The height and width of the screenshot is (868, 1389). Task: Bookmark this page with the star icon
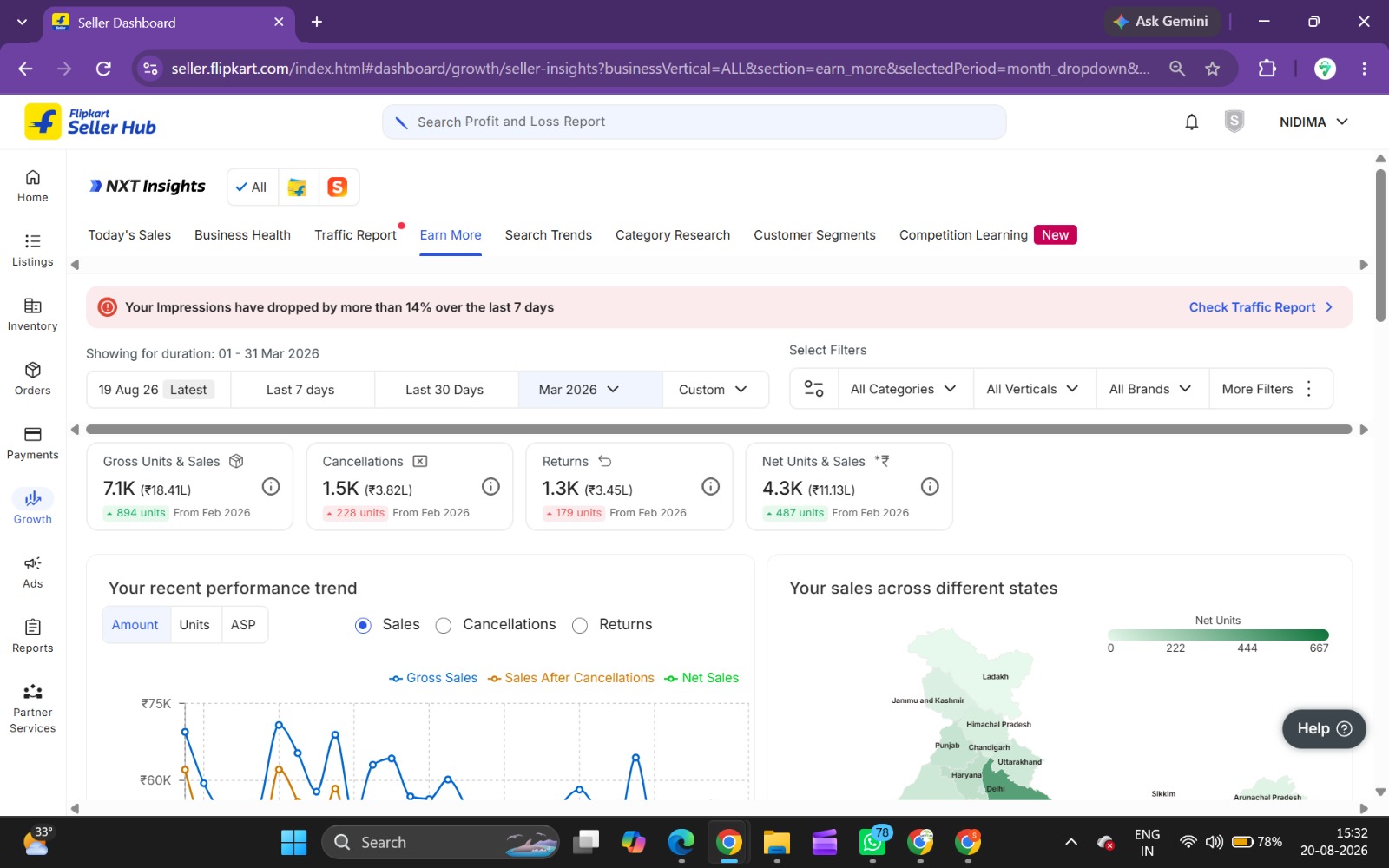tap(1213, 69)
